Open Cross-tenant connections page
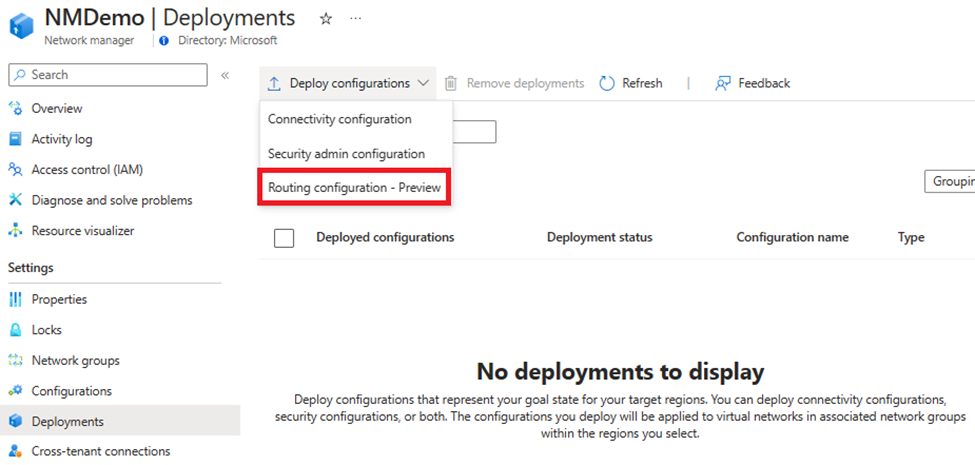The height and width of the screenshot is (465, 975). coord(100,451)
